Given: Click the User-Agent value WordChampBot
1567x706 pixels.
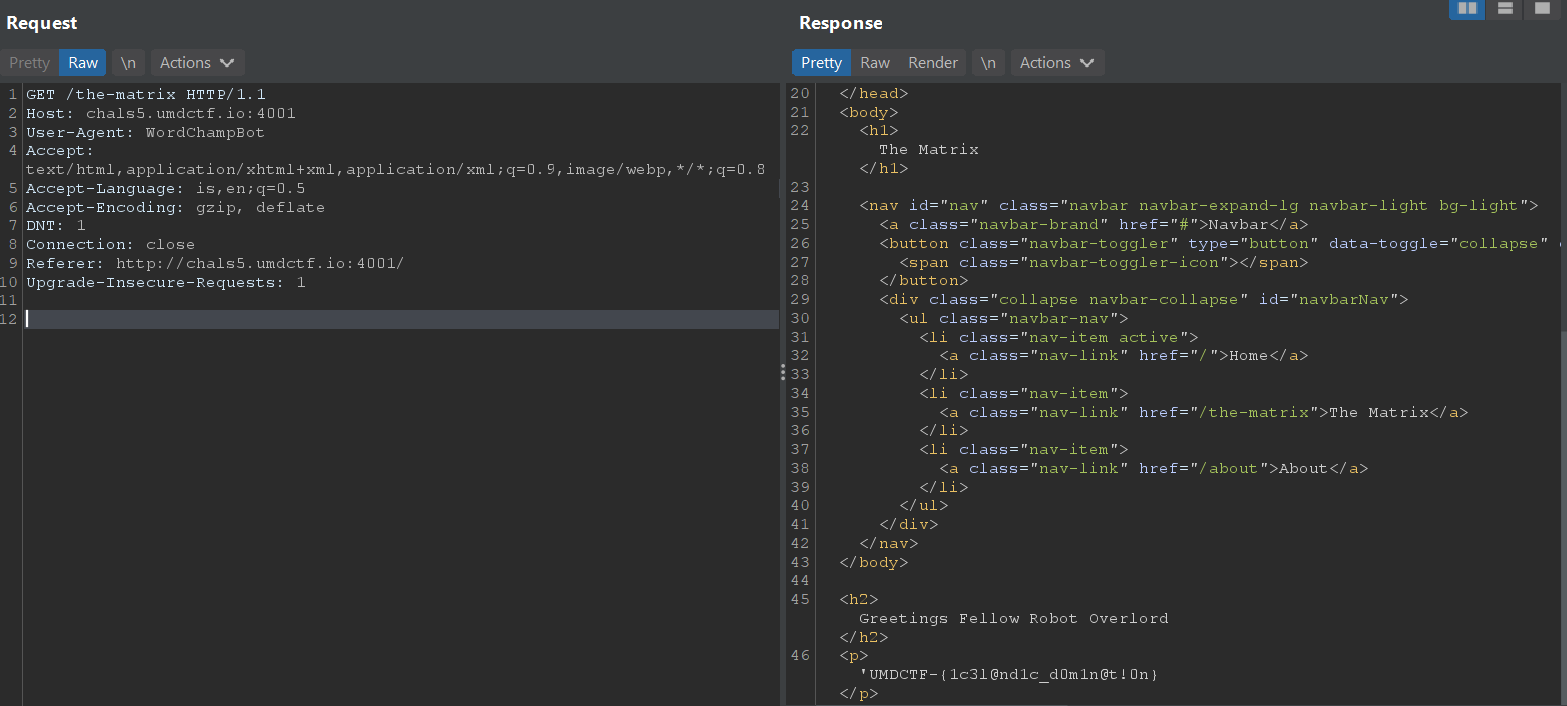Looking at the screenshot, I should 205,132.
